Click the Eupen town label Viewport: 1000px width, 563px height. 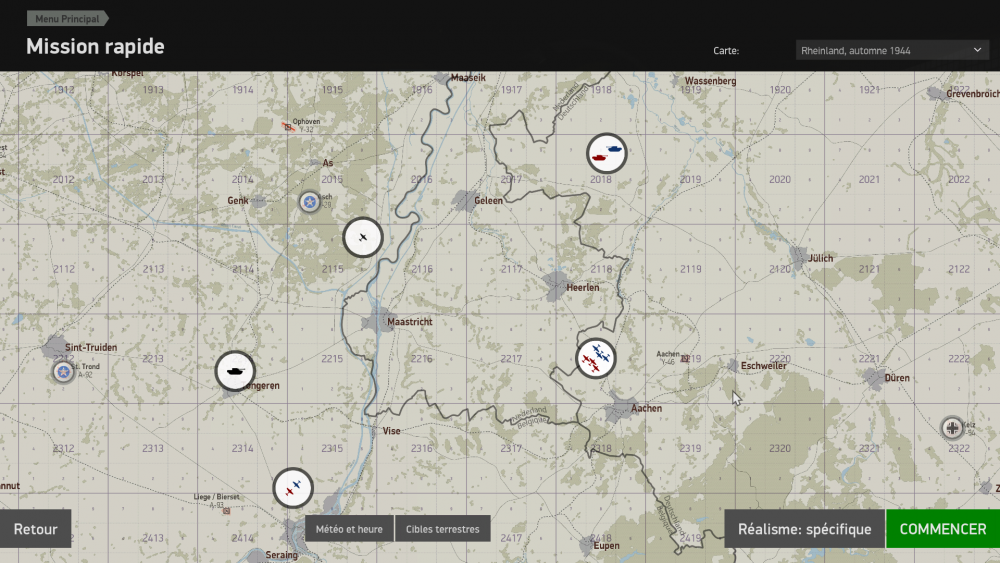click(606, 546)
